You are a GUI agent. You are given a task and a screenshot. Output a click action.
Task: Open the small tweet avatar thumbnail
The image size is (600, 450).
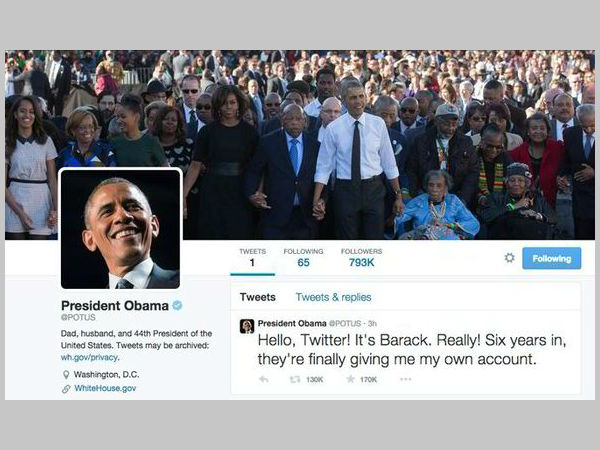[x=247, y=326]
